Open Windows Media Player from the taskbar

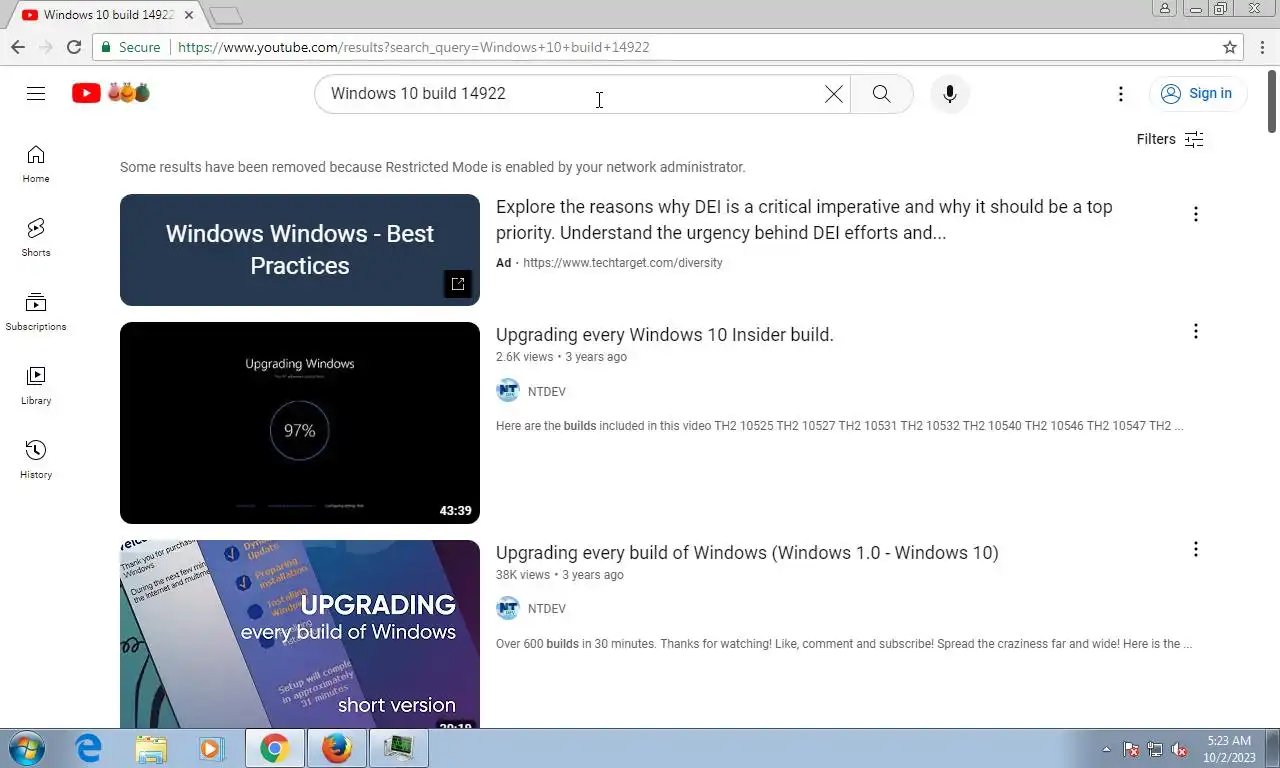[211, 748]
